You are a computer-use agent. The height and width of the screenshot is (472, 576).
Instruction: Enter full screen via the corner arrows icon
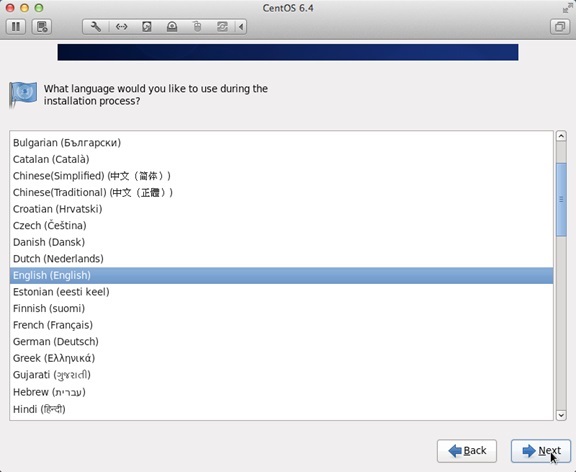(567, 8)
